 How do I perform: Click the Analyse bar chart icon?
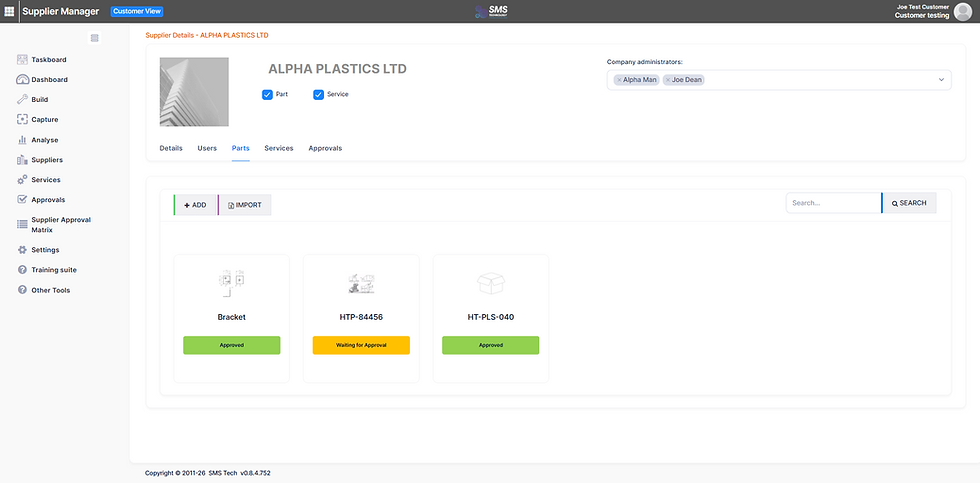pos(22,140)
